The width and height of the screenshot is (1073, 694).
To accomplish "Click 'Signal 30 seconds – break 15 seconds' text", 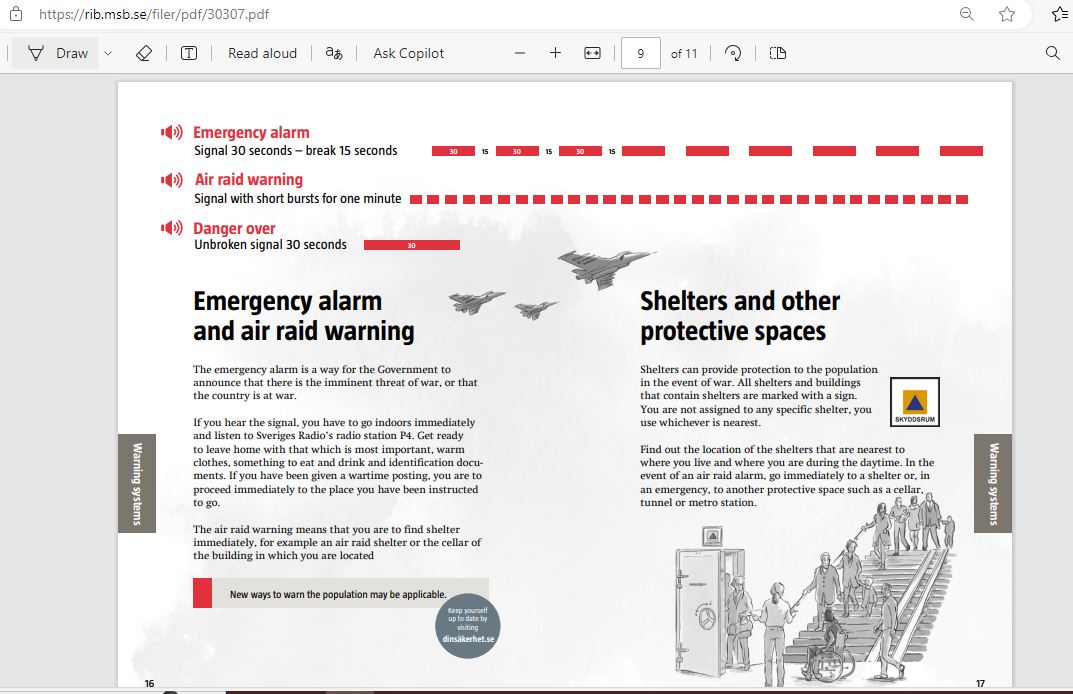I will pyautogui.click(x=296, y=151).
